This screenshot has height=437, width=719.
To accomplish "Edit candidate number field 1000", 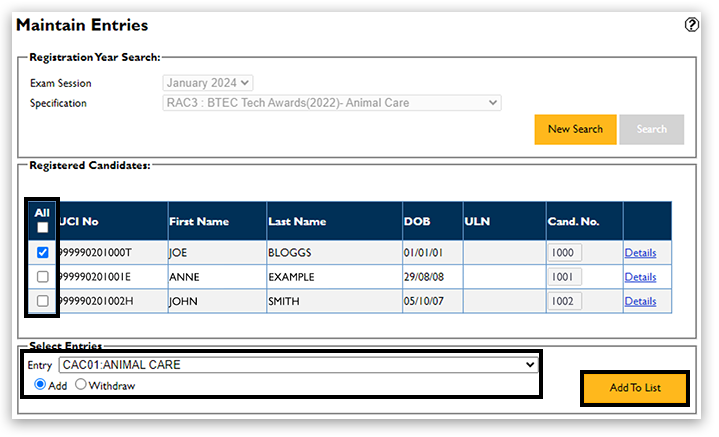I will [565, 253].
